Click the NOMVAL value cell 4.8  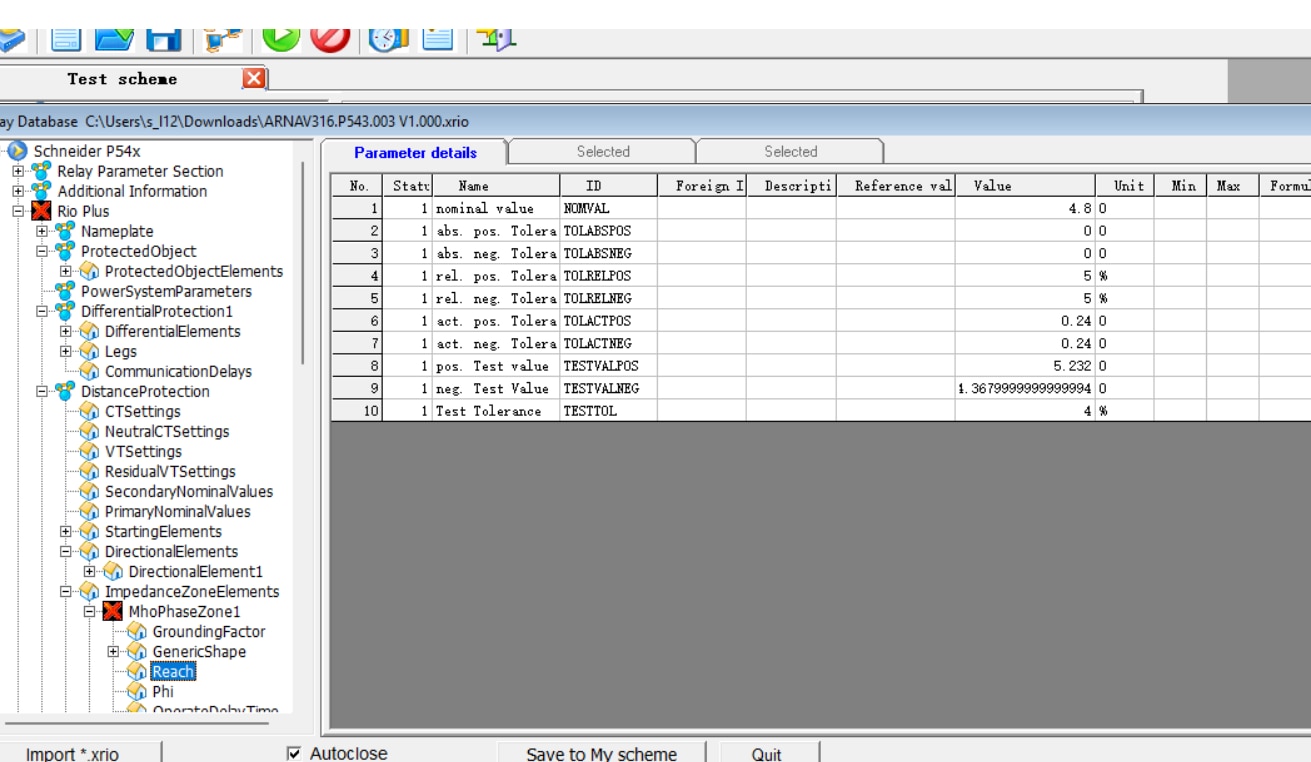[1025, 208]
